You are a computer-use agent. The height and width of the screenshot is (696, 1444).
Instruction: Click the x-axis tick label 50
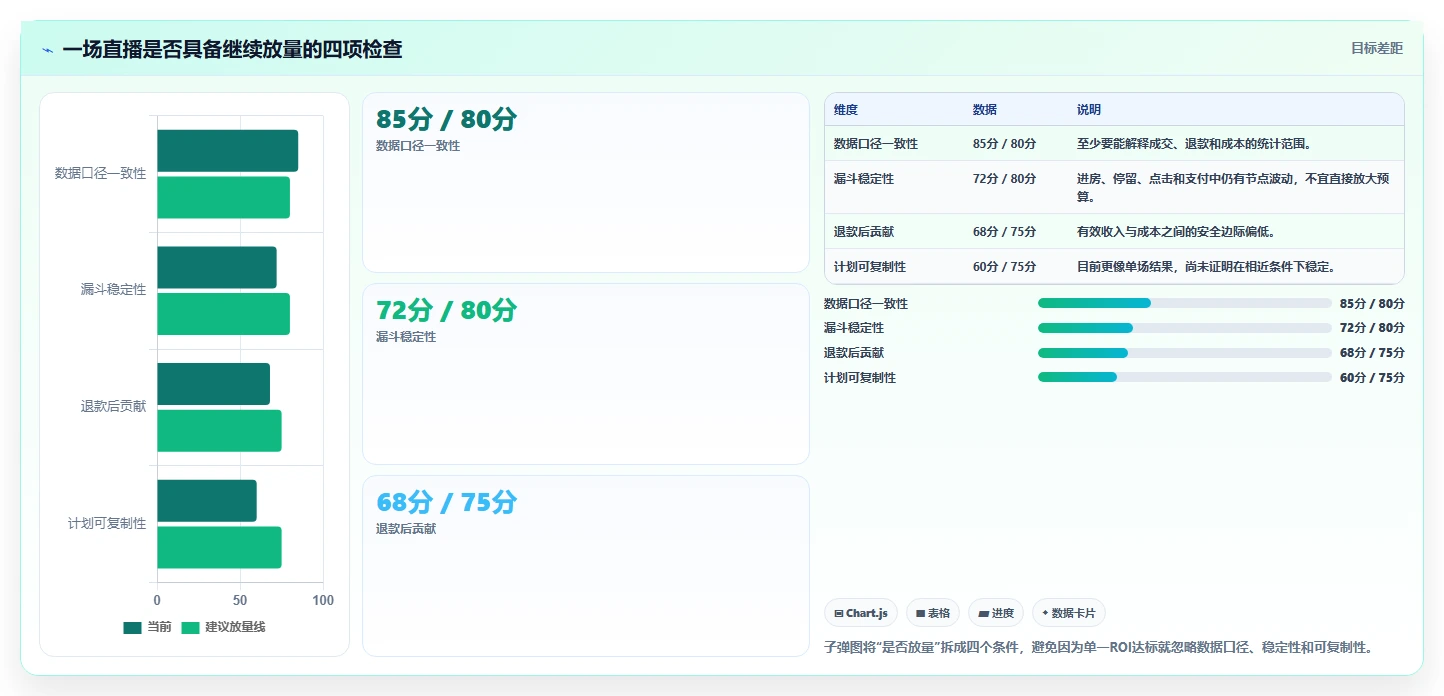click(240, 600)
